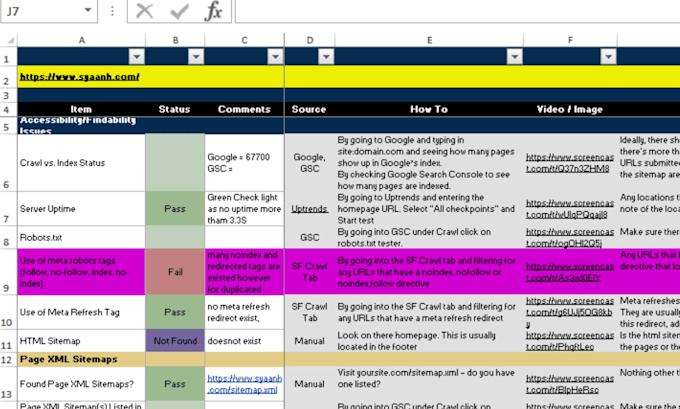This screenshot has height=409, width=680.
Task: Open the Insert Function fx icon
Action: [x=213, y=11]
